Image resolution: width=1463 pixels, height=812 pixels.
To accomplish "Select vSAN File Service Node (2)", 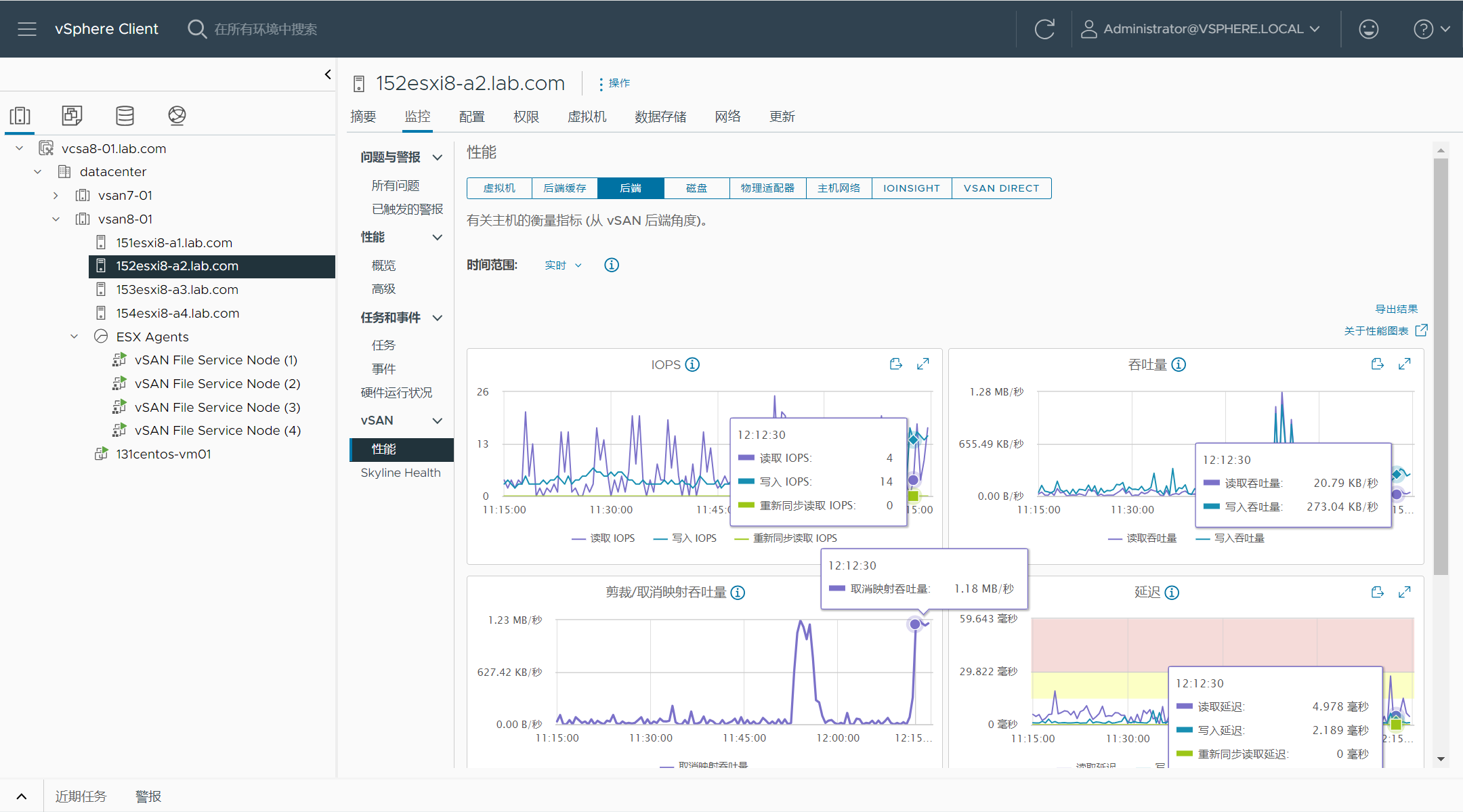I will click(217, 384).
